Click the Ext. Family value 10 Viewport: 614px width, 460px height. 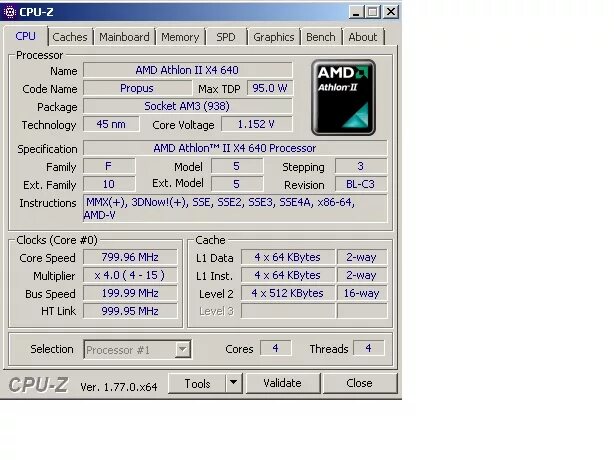pos(109,184)
